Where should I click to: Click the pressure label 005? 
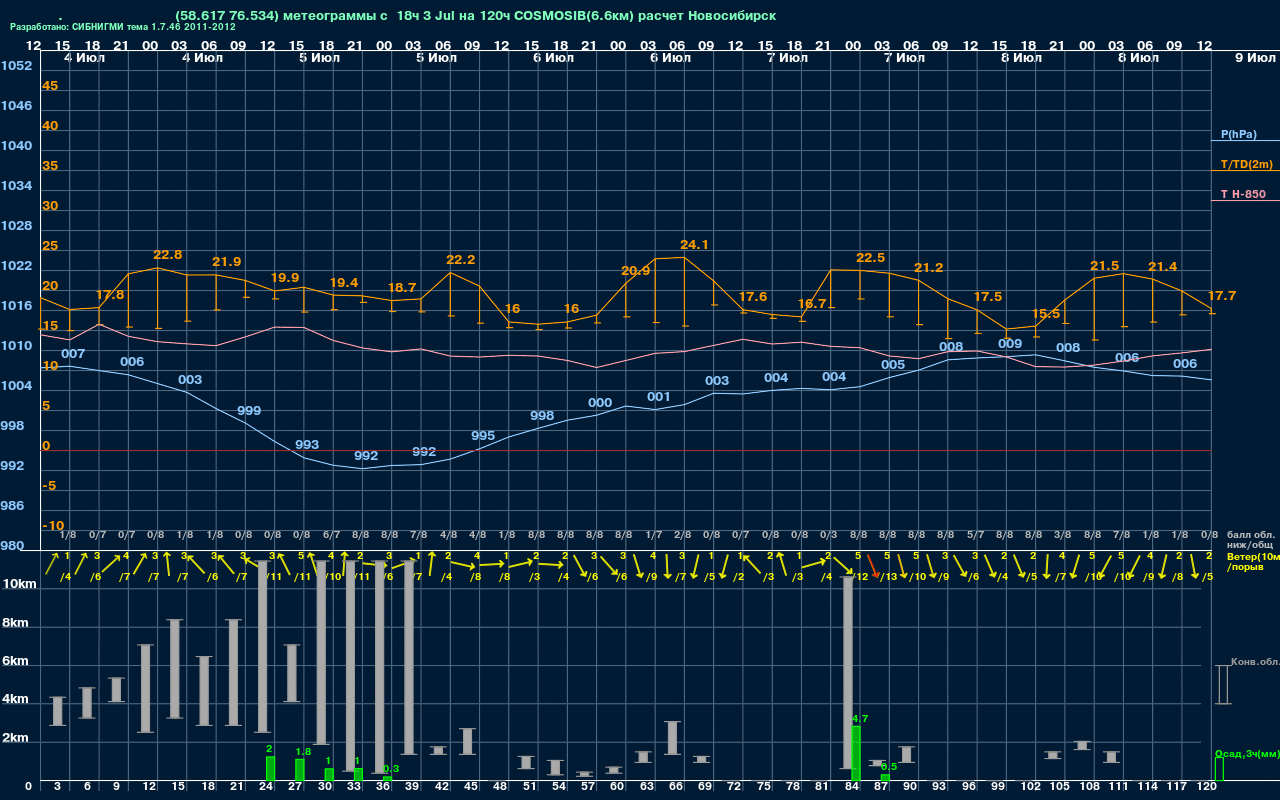pos(893,365)
